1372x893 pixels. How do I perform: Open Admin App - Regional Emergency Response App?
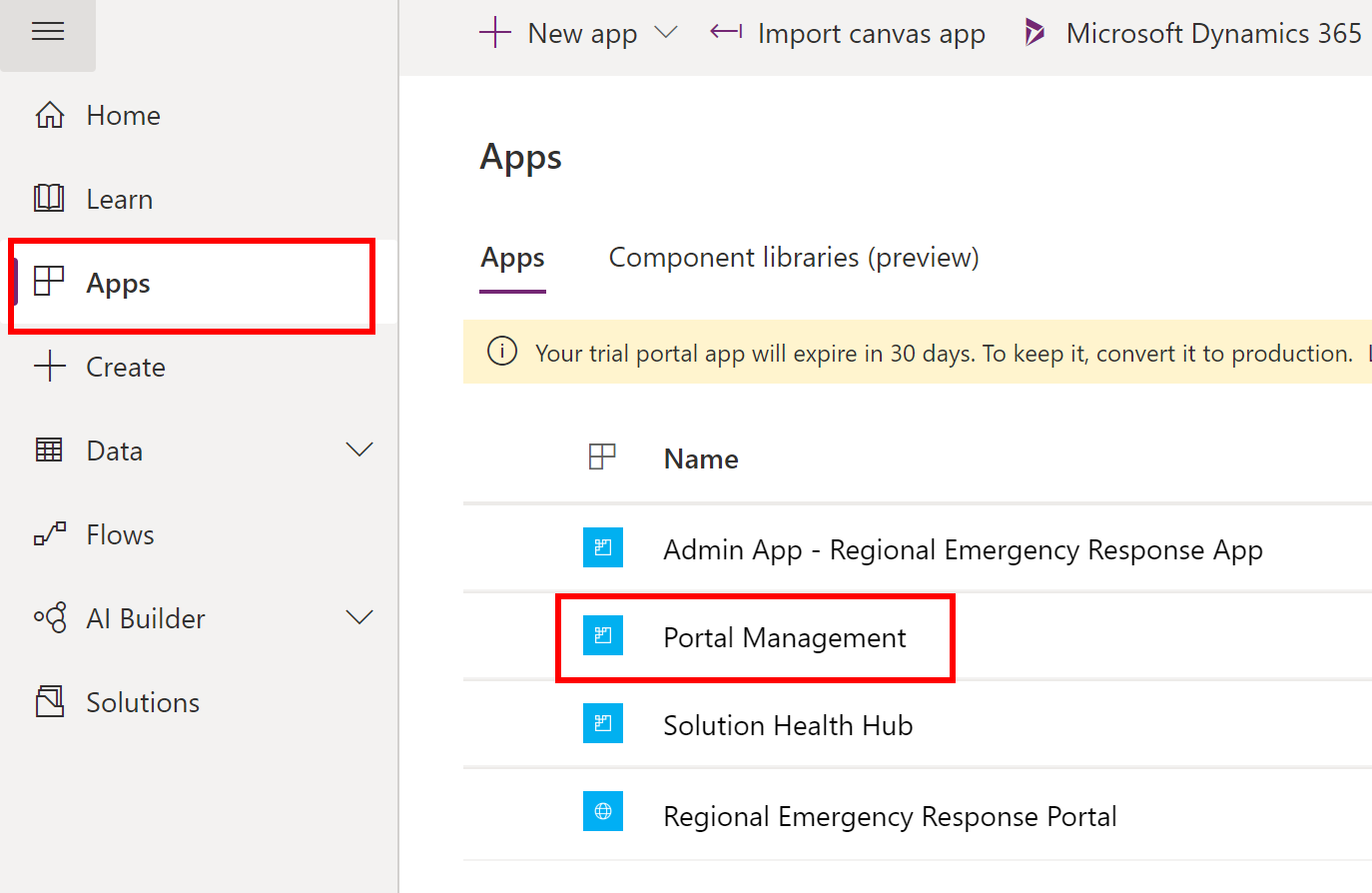point(963,549)
